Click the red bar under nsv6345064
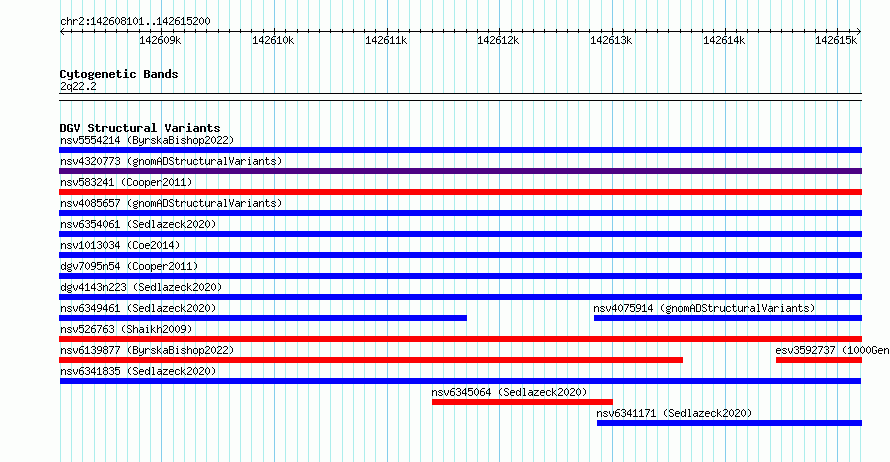890x462 pixels. coord(522,402)
